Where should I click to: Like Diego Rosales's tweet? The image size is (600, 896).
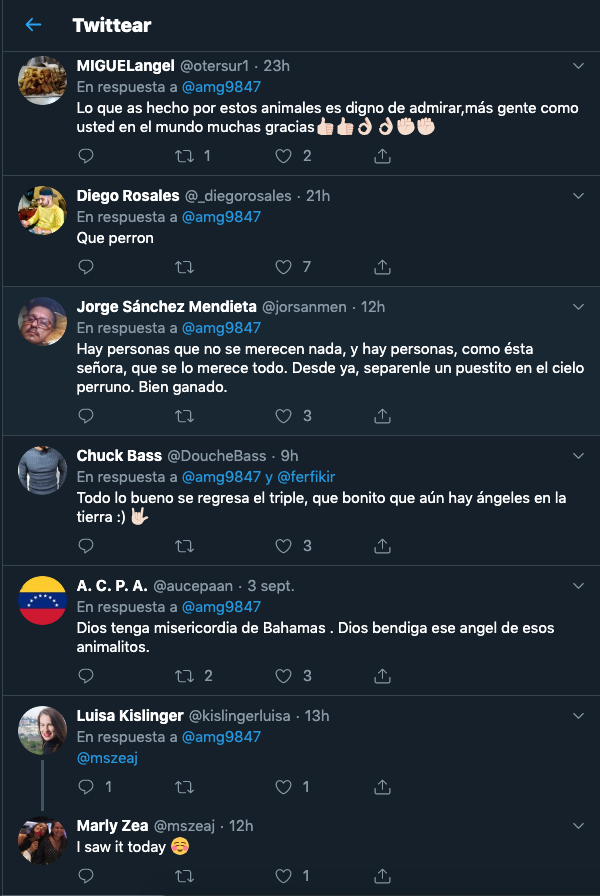click(283, 267)
